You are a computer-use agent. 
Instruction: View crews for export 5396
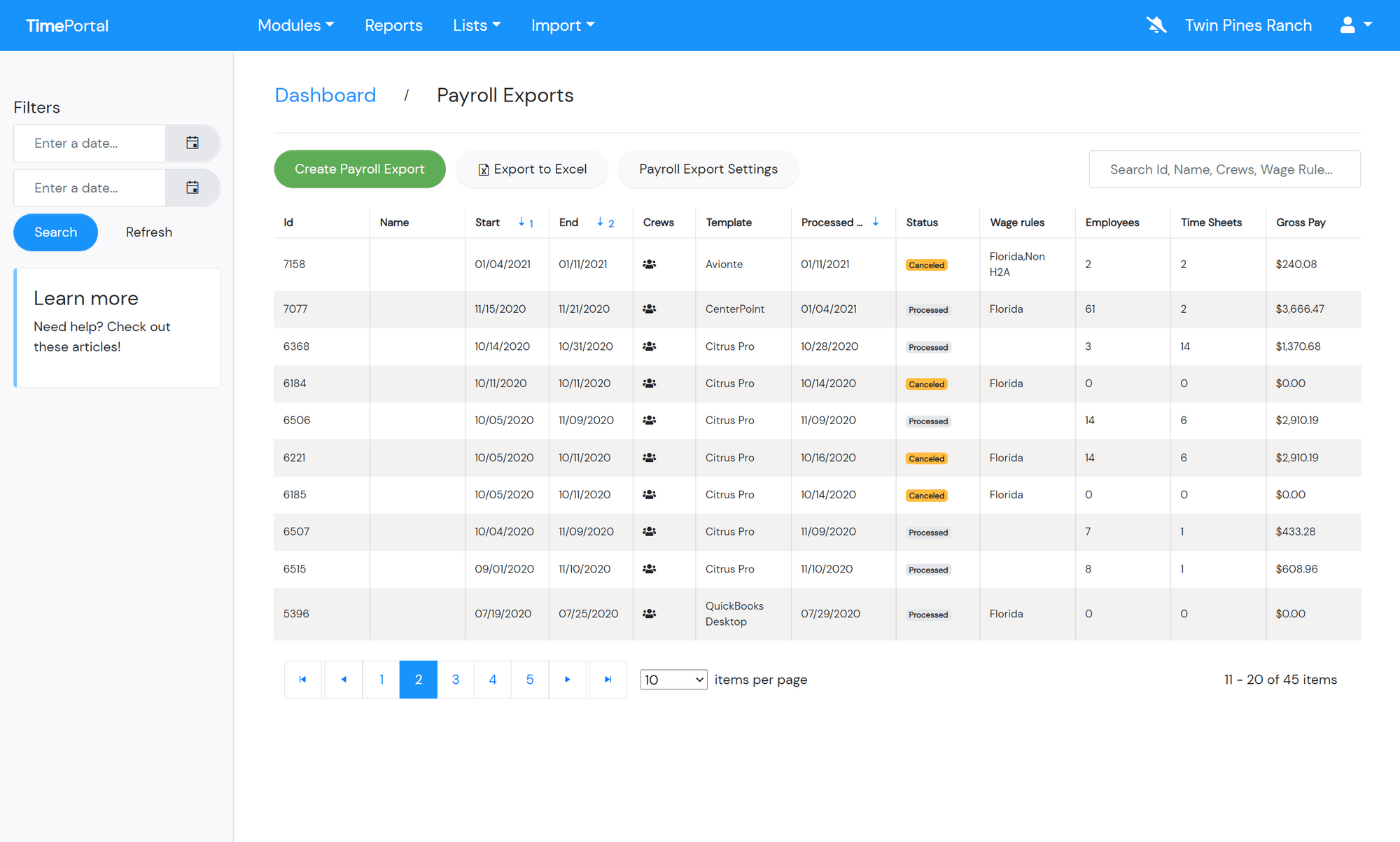(x=649, y=613)
